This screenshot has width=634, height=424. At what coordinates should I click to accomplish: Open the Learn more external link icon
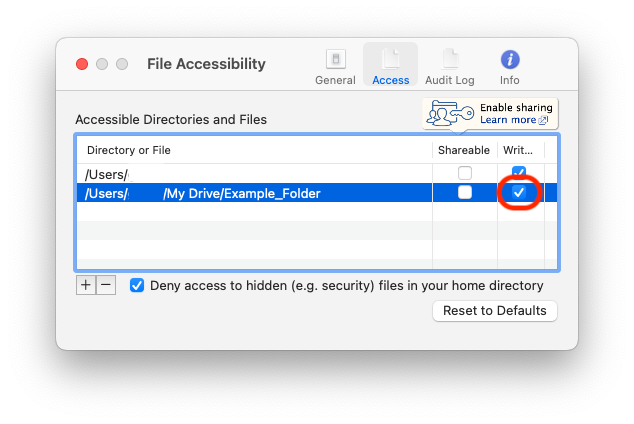tap(543, 120)
